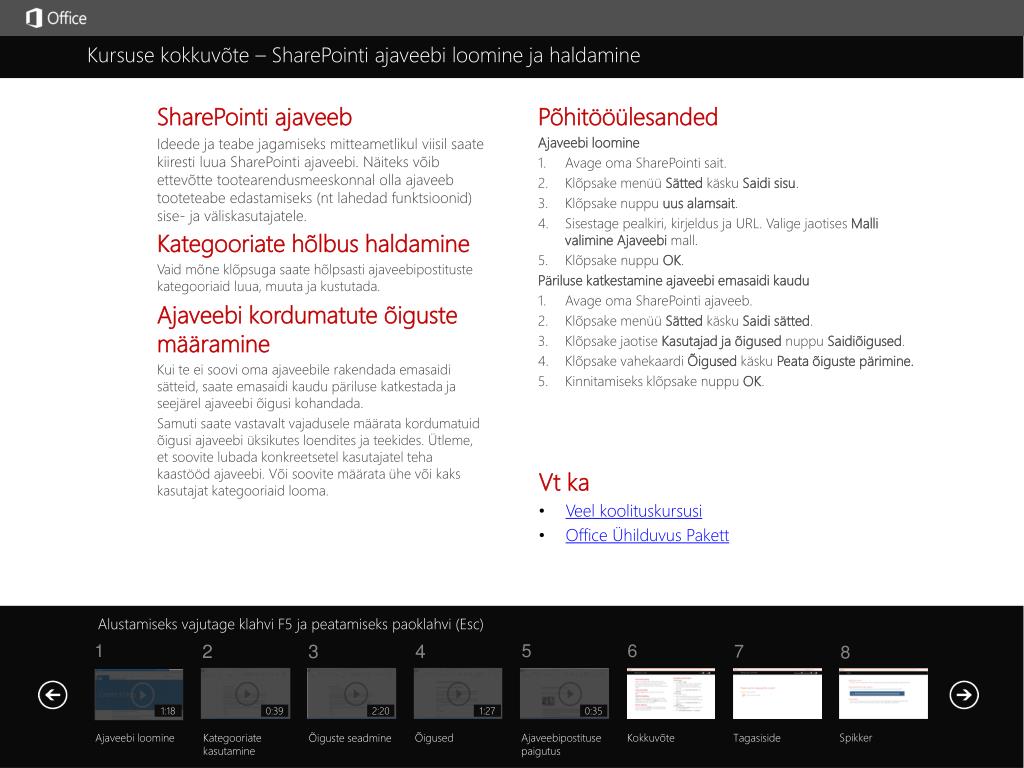Click the Põhitööülesanded heading
The width and height of the screenshot is (1024, 768).
point(628,117)
